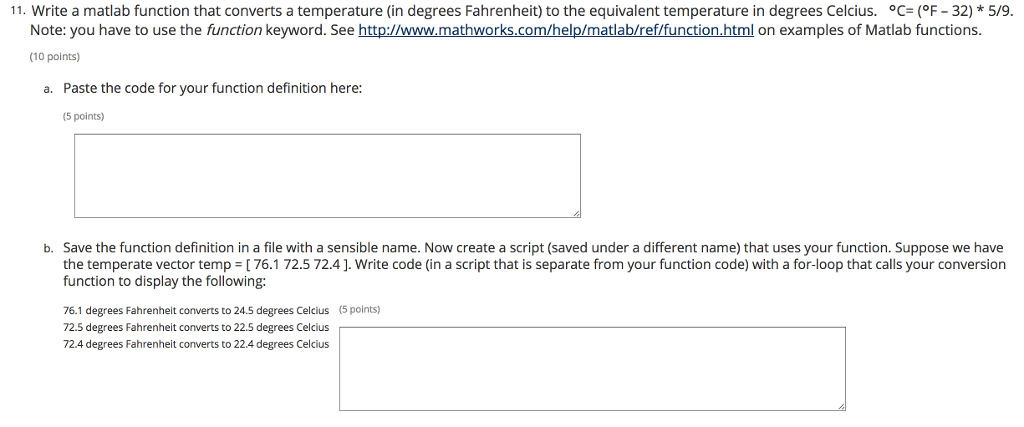This screenshot has height=427, width=1024.
Task: Open the mathworks.com function.html link
Action: click(x=556, y=31)
